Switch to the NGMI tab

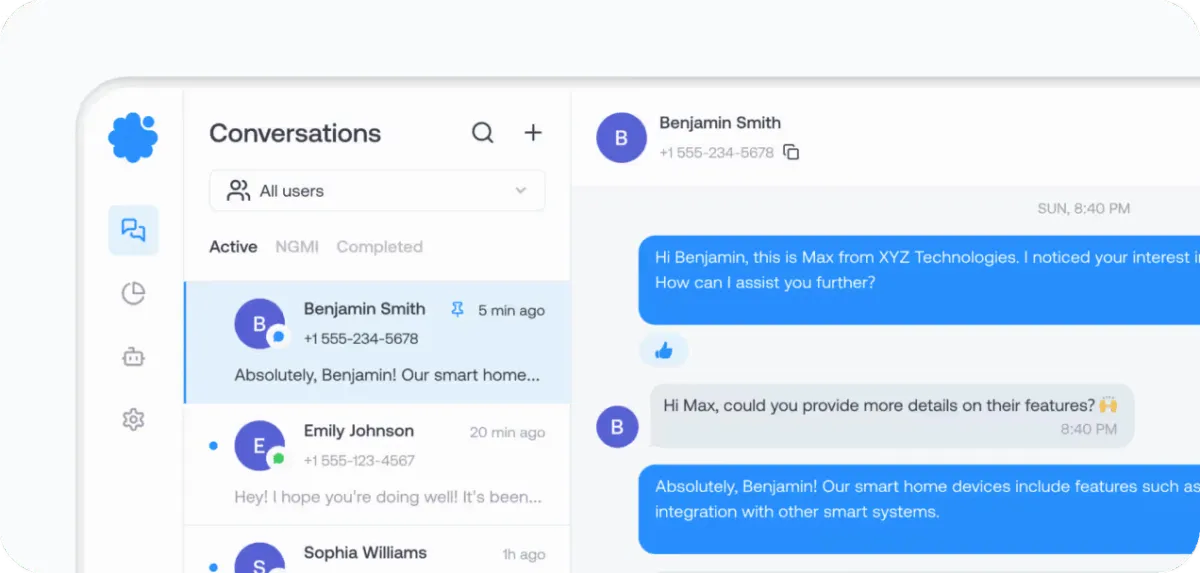(297, 247)
